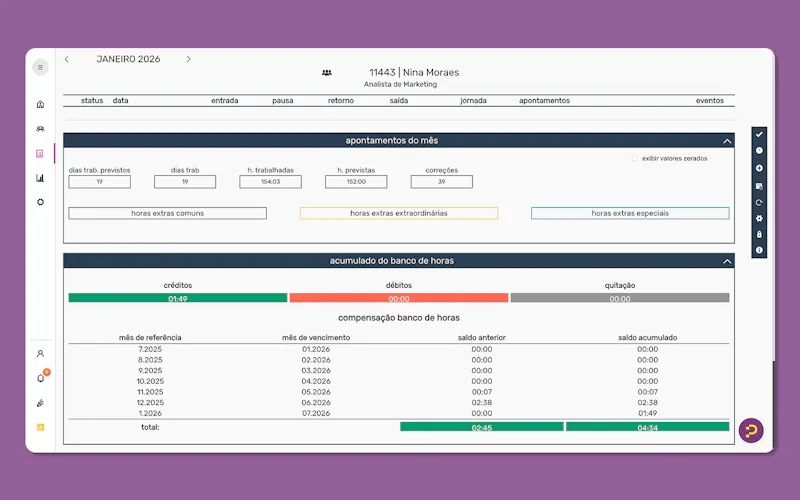
Task: Click due month 07.2026 cell
Action: pos(316,413)
